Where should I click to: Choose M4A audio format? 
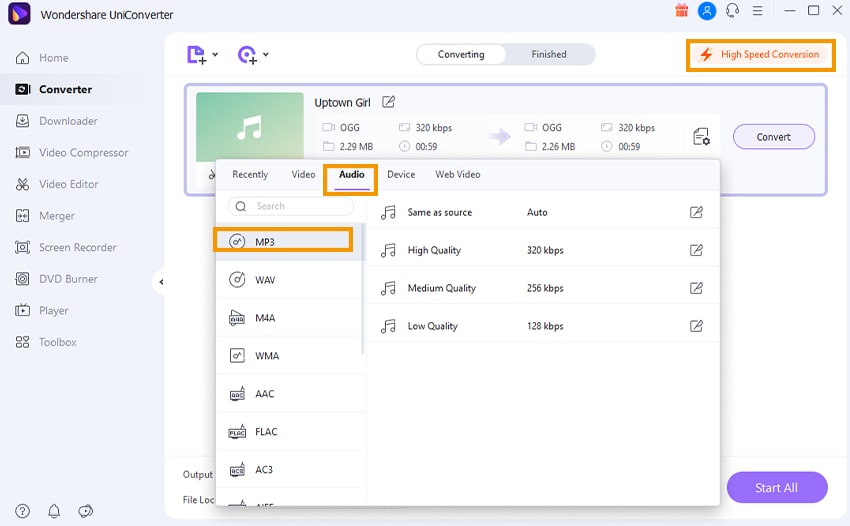point(289,318)
